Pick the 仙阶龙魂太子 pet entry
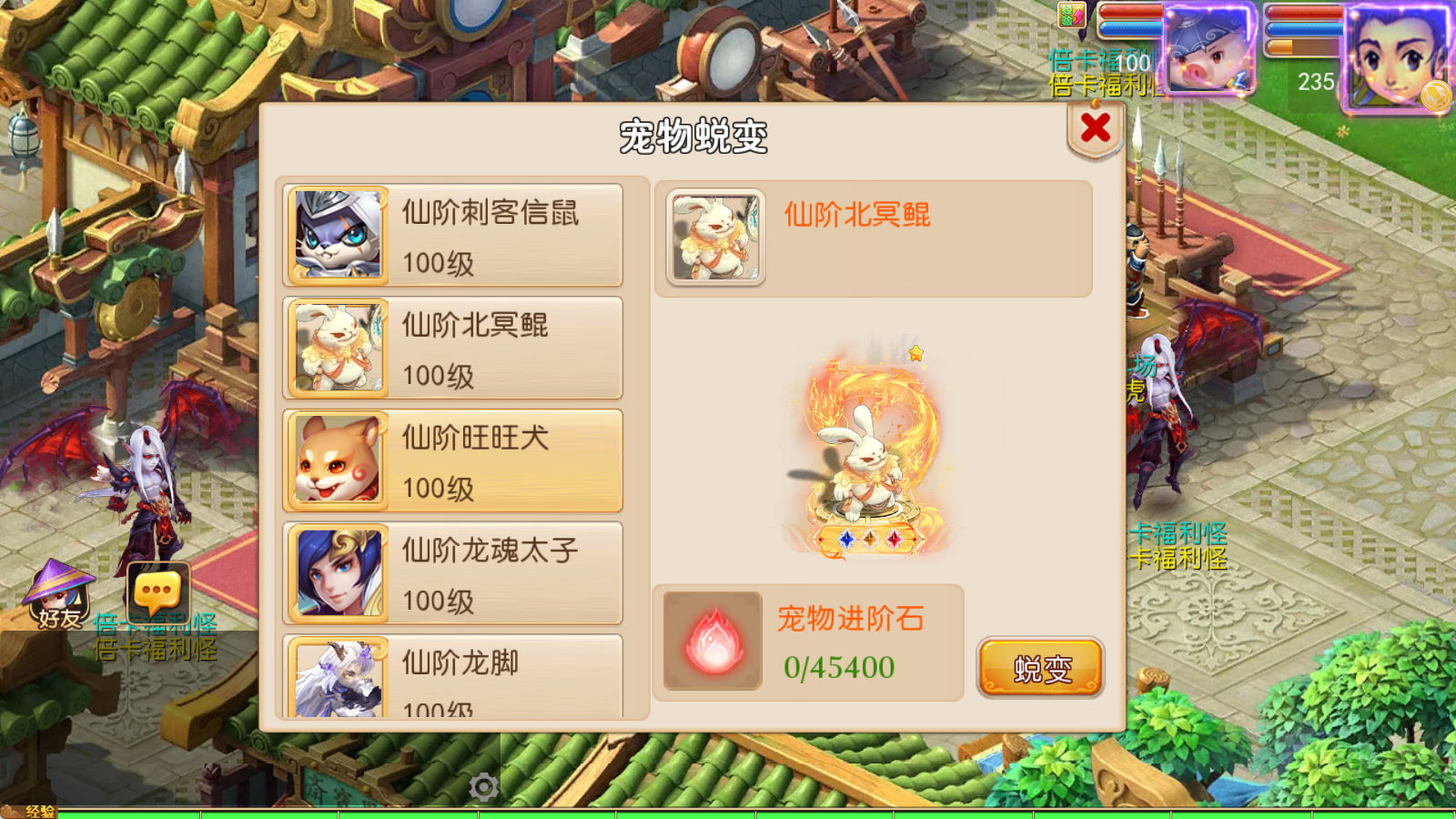1456x819 pixels. pos(452,573)
